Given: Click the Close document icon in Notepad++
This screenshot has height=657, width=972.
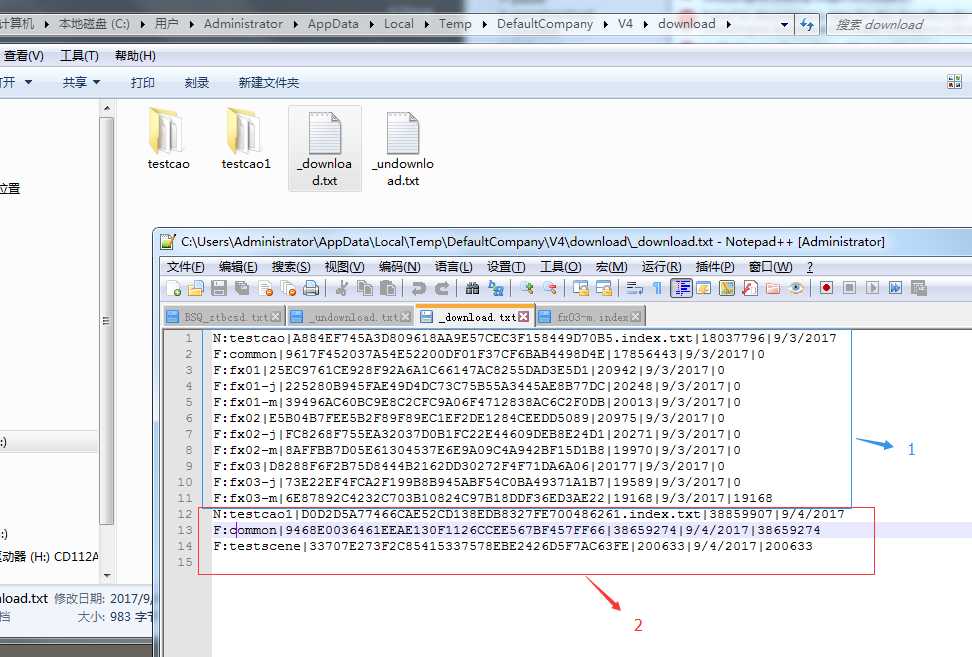Looking at the screenshot, I should pos(265,288).
